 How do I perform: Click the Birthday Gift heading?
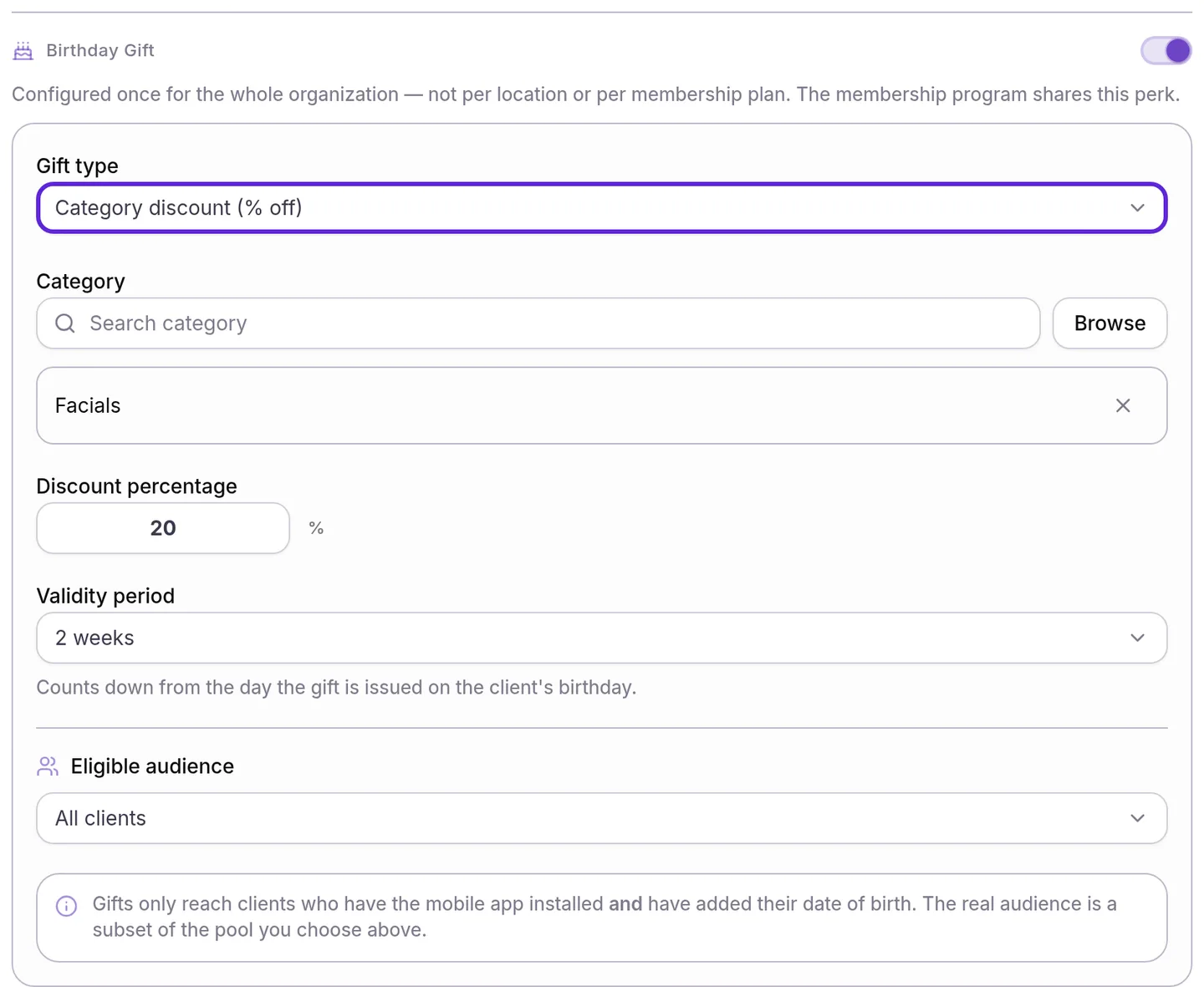click(x=100, y=50)
